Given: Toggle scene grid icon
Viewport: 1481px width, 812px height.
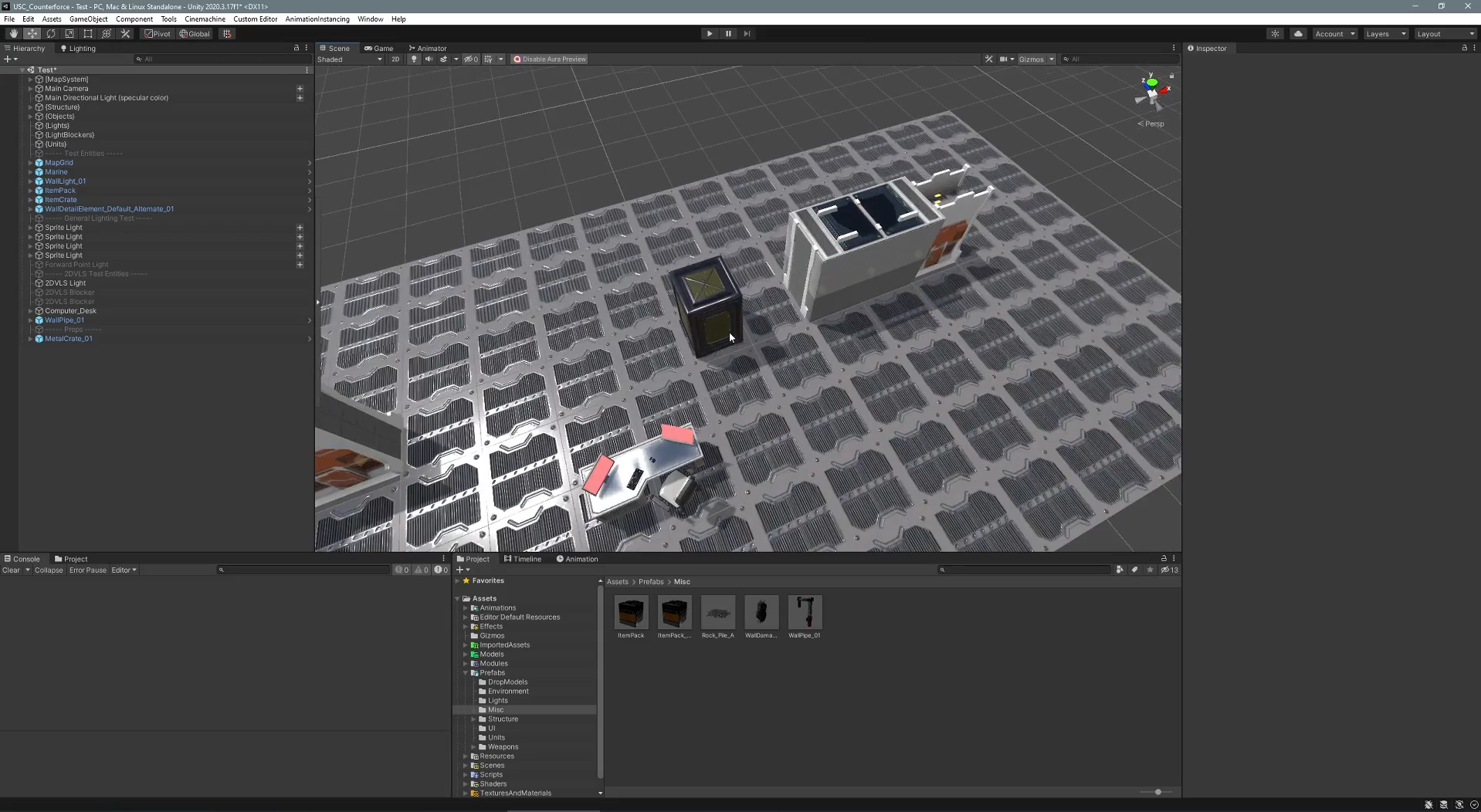Looking at the screenshot, I should (x=489, y=59).
